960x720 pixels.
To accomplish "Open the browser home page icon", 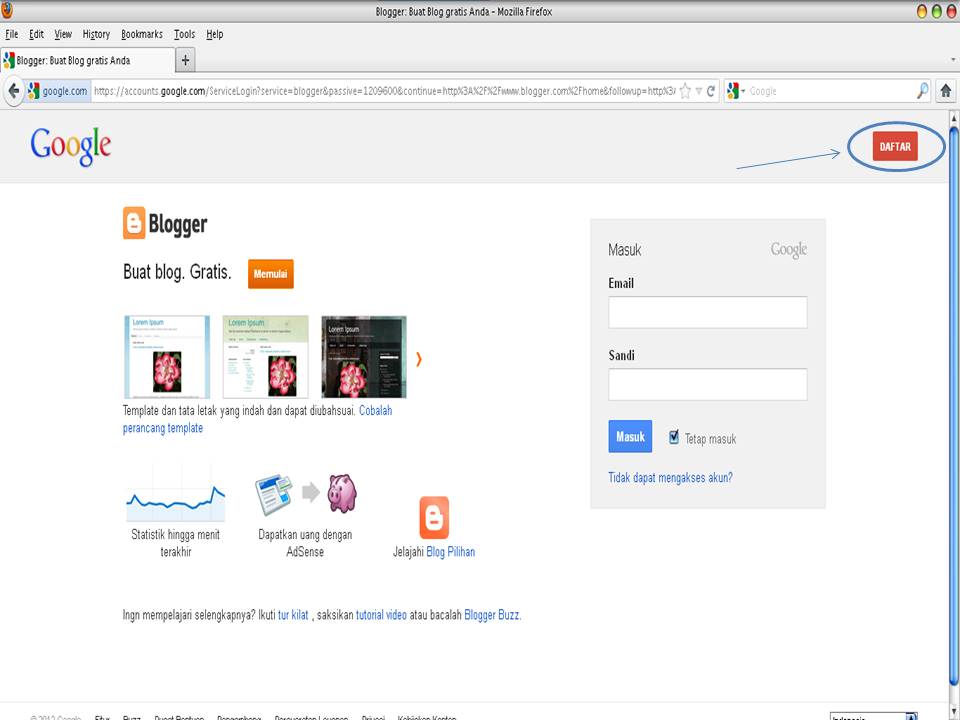I will (x=945, y=91).
